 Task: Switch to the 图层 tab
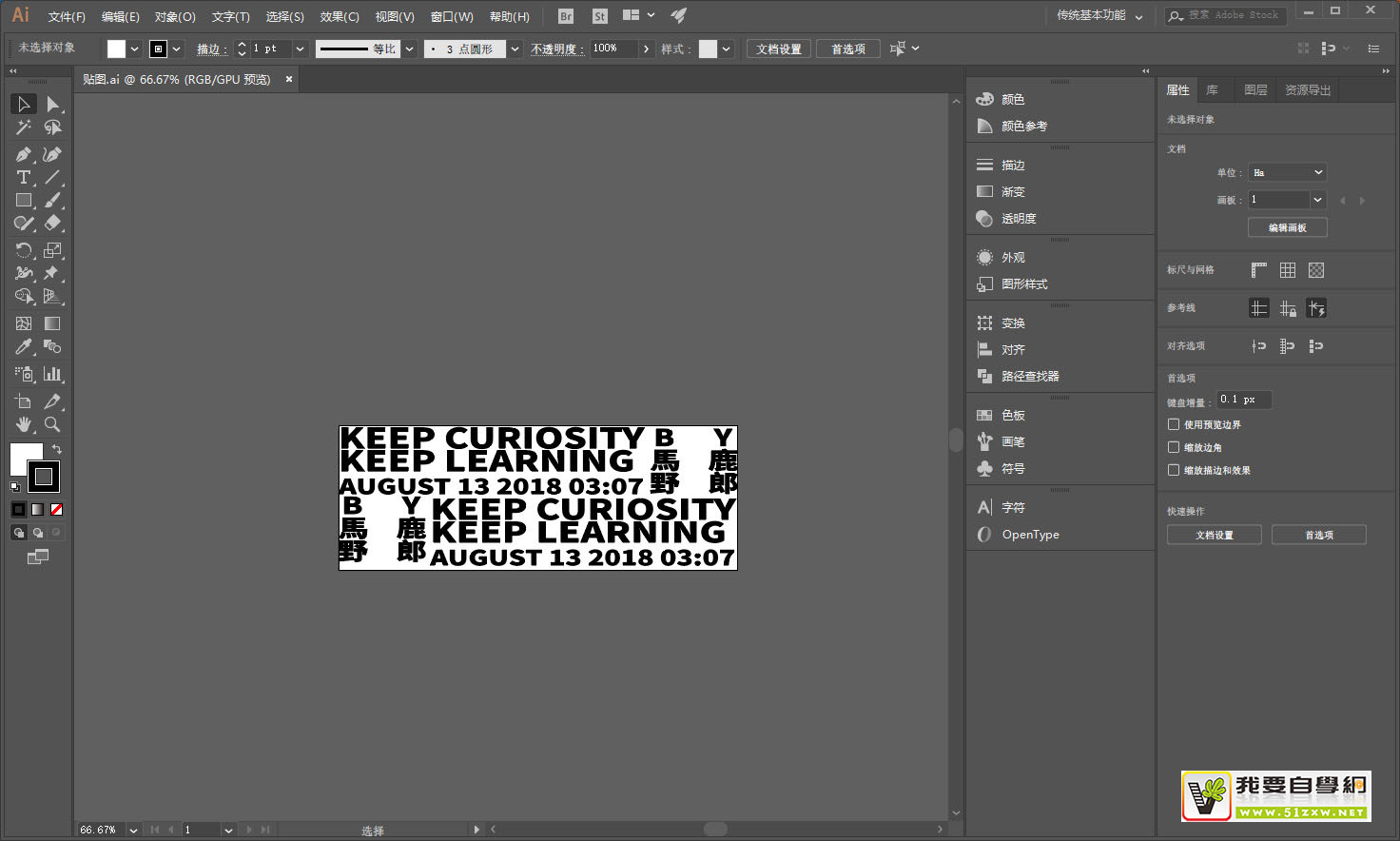tap(1255, 90)
